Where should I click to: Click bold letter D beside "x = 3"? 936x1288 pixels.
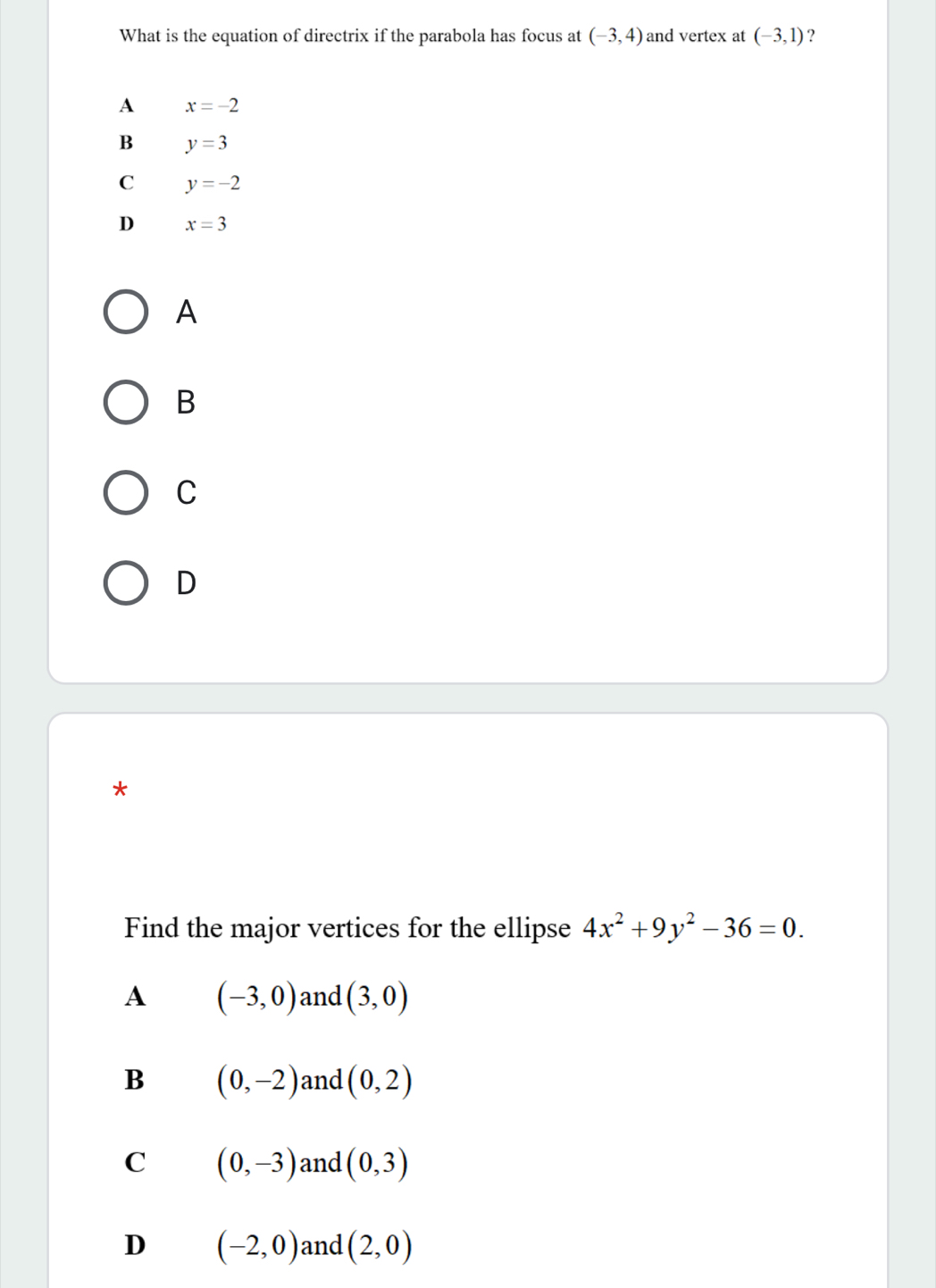pos(126,223)
